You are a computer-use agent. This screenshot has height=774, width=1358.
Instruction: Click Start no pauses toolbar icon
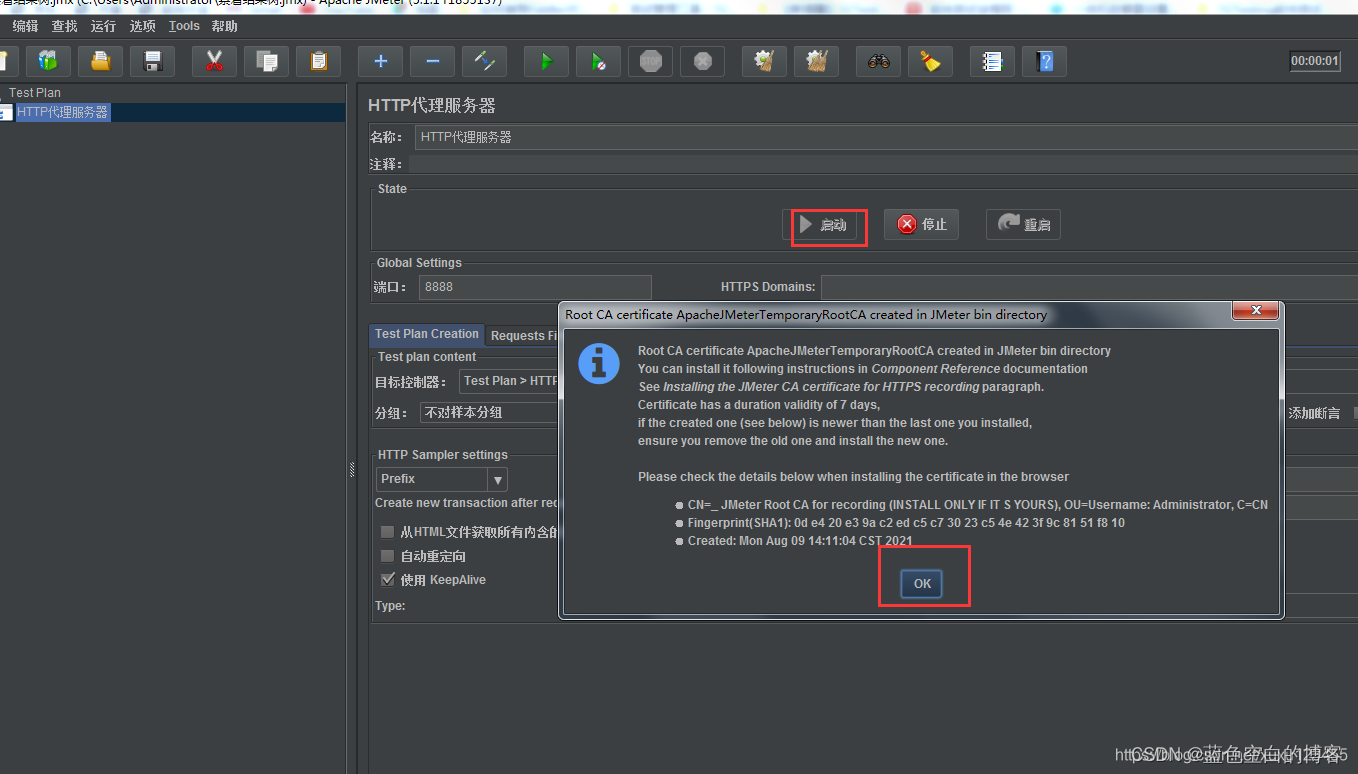pos(598,61)
